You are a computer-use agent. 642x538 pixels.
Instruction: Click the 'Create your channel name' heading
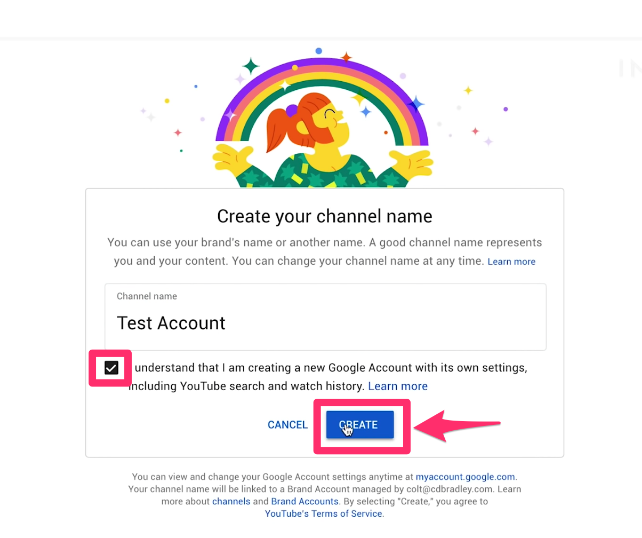pyautogui.click(x=324, y=216)
